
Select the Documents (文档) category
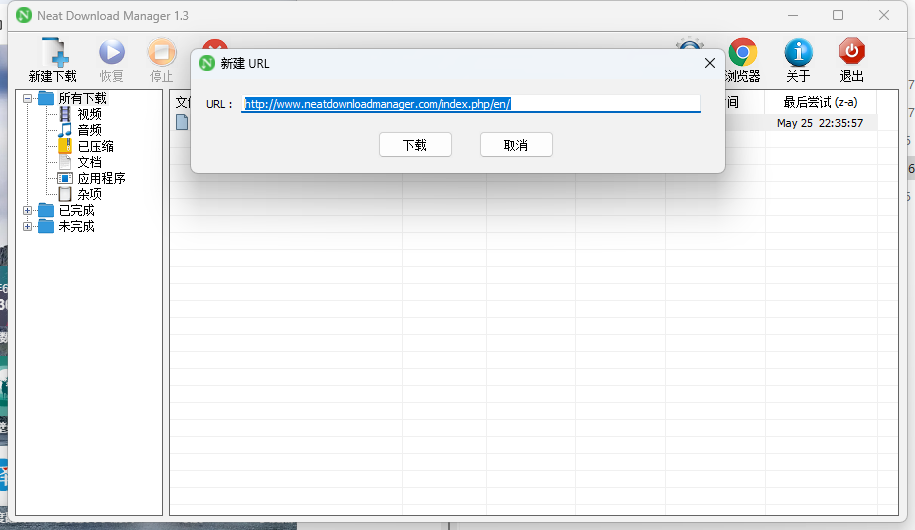click(x=89, y=162)
